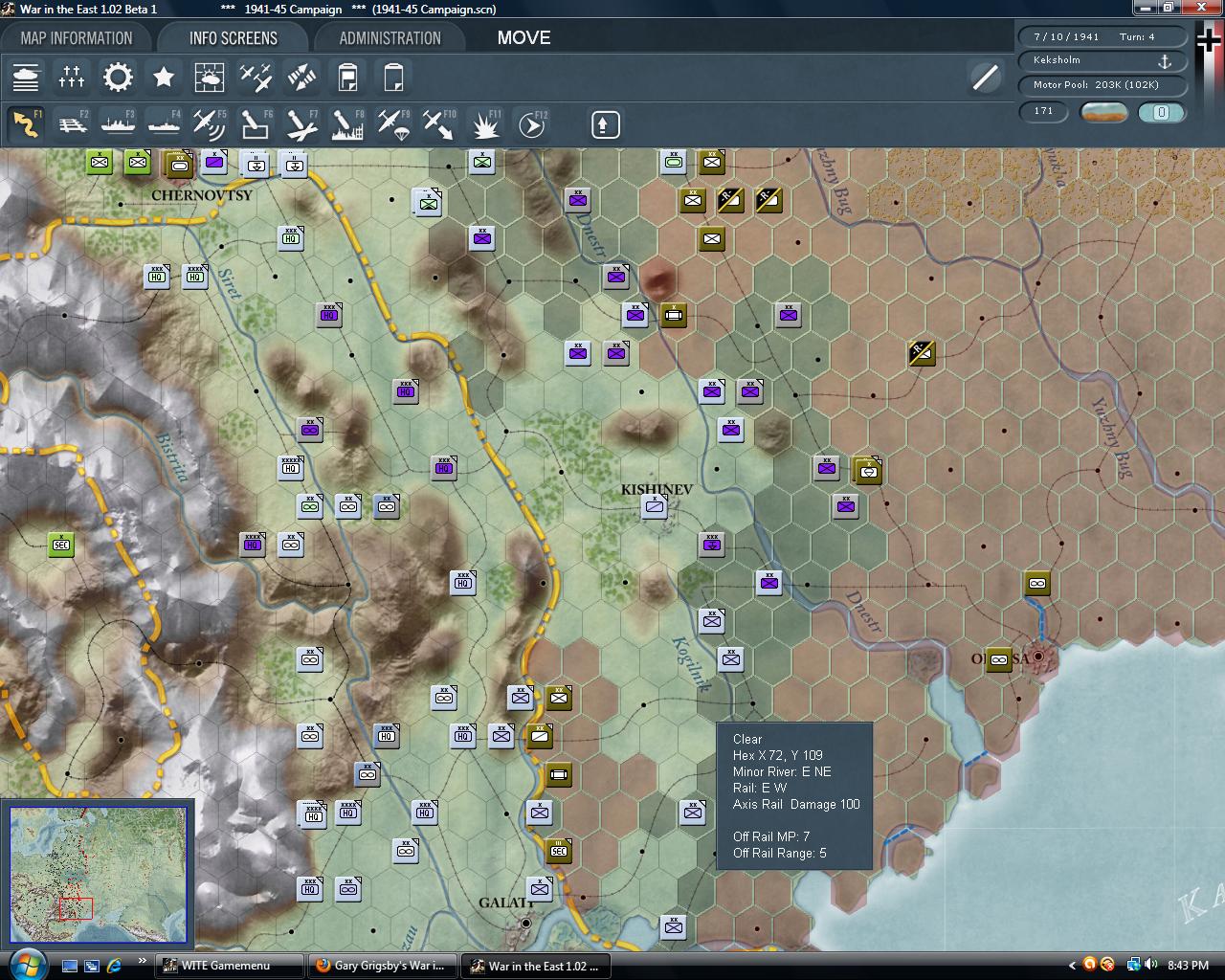Select the F9 air transport parachute mode

393,124
